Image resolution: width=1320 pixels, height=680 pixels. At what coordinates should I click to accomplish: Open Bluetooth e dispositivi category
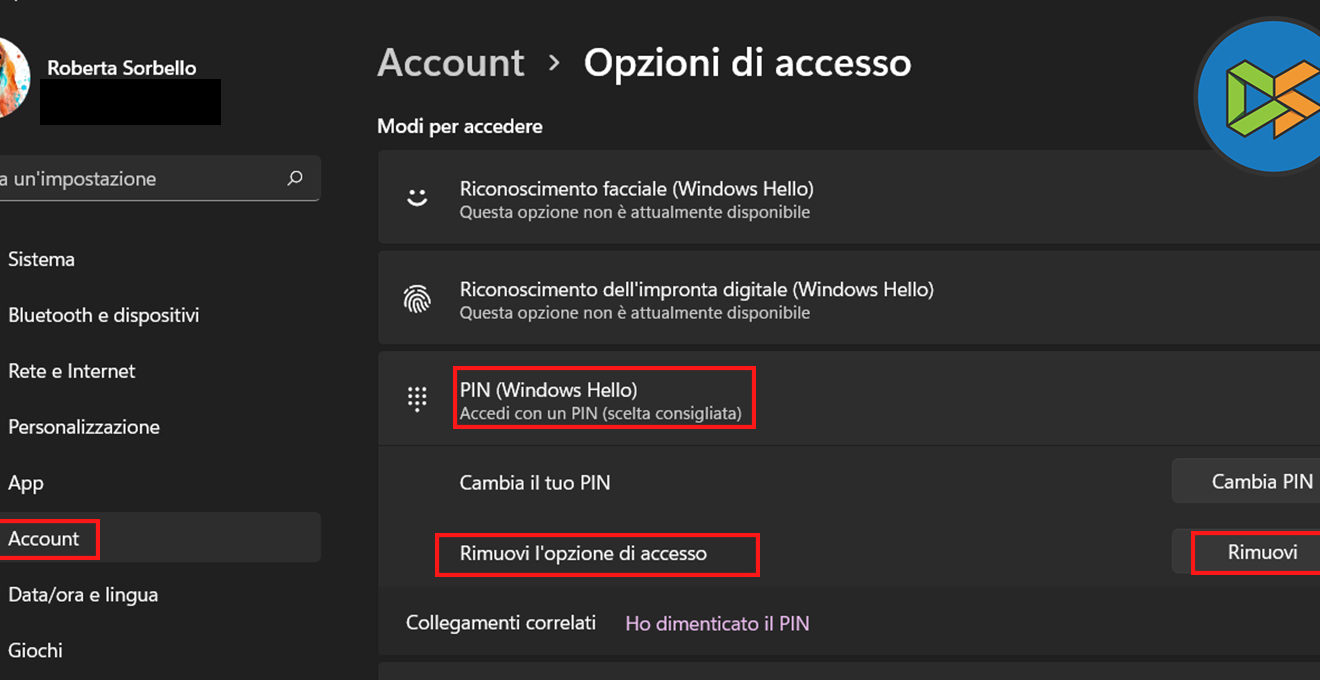click(103, 315)
